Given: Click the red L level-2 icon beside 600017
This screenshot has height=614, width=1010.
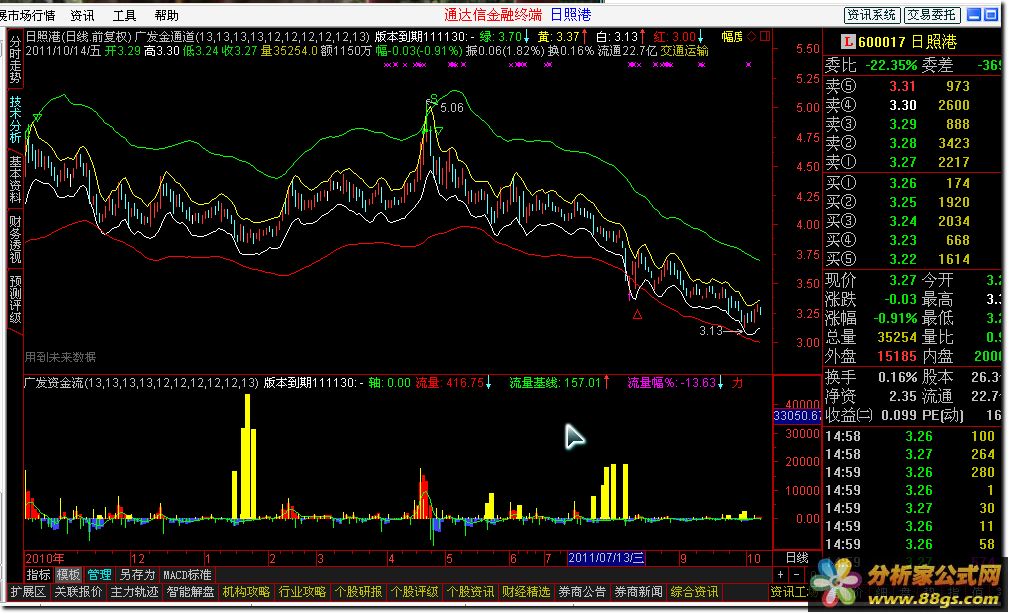Looking at the screenshot, I should pos(848,43).
